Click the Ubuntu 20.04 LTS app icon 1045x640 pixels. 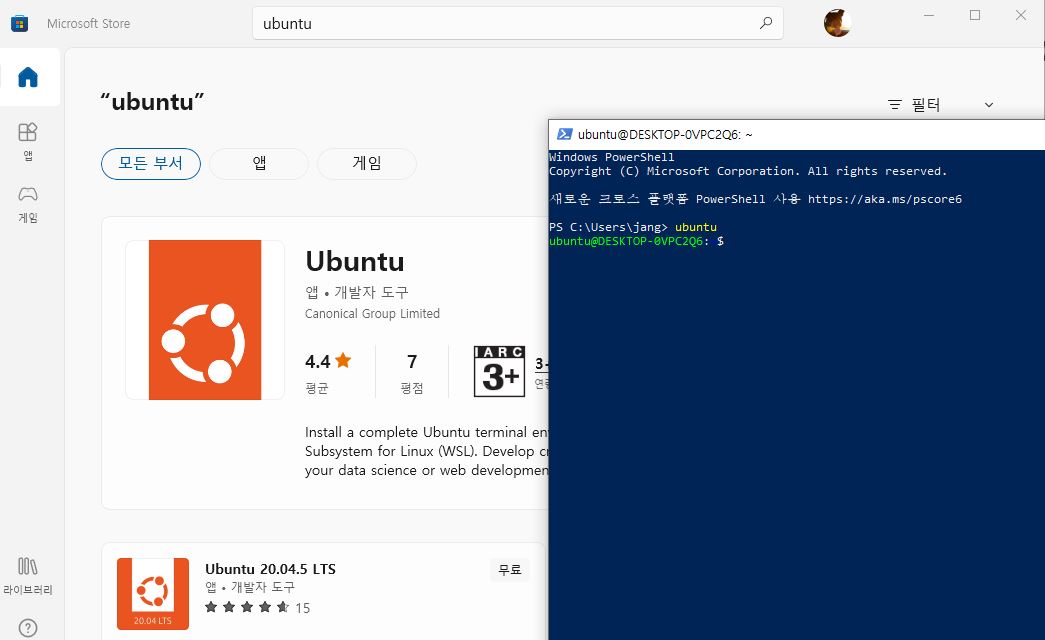pos(153,594)
